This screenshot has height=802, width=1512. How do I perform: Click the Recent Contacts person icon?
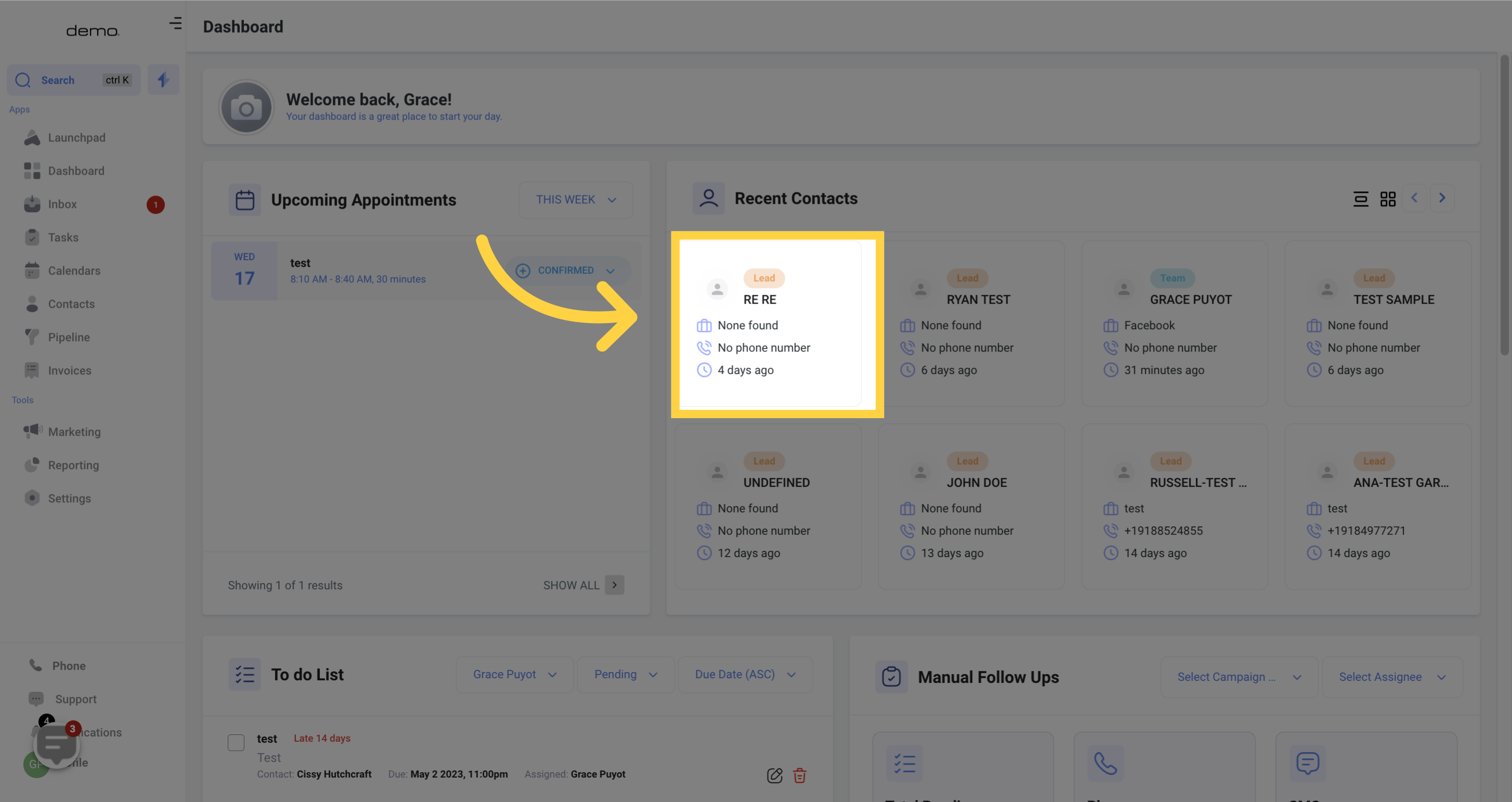(x=708, y=199)
